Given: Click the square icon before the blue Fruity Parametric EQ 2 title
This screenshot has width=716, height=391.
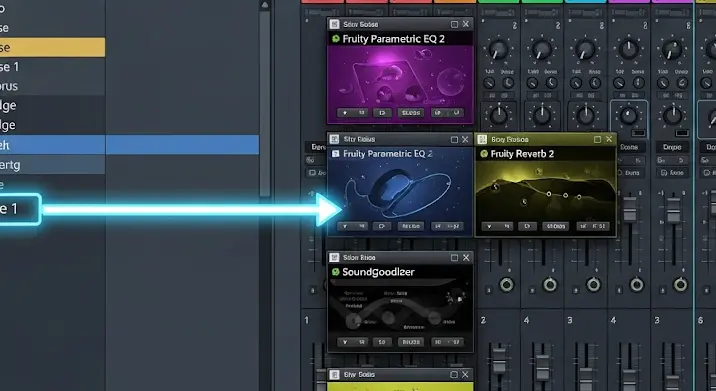Looking at the screenshot, I should coord(336,154).
